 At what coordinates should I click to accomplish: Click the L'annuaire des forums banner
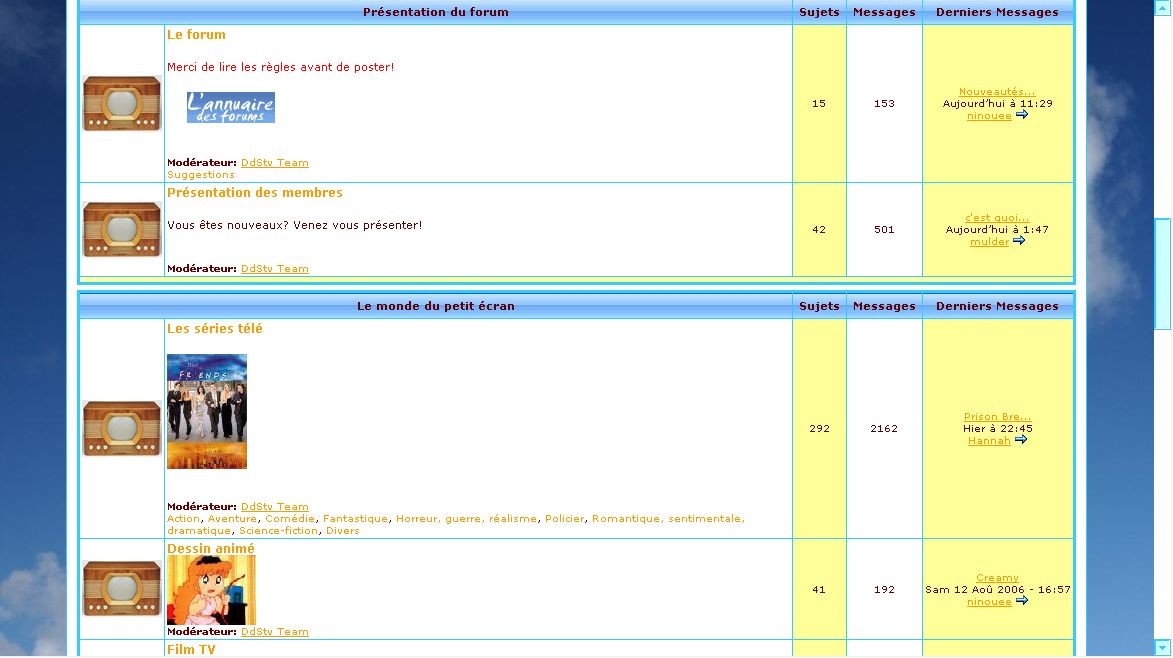click(231, 108)
